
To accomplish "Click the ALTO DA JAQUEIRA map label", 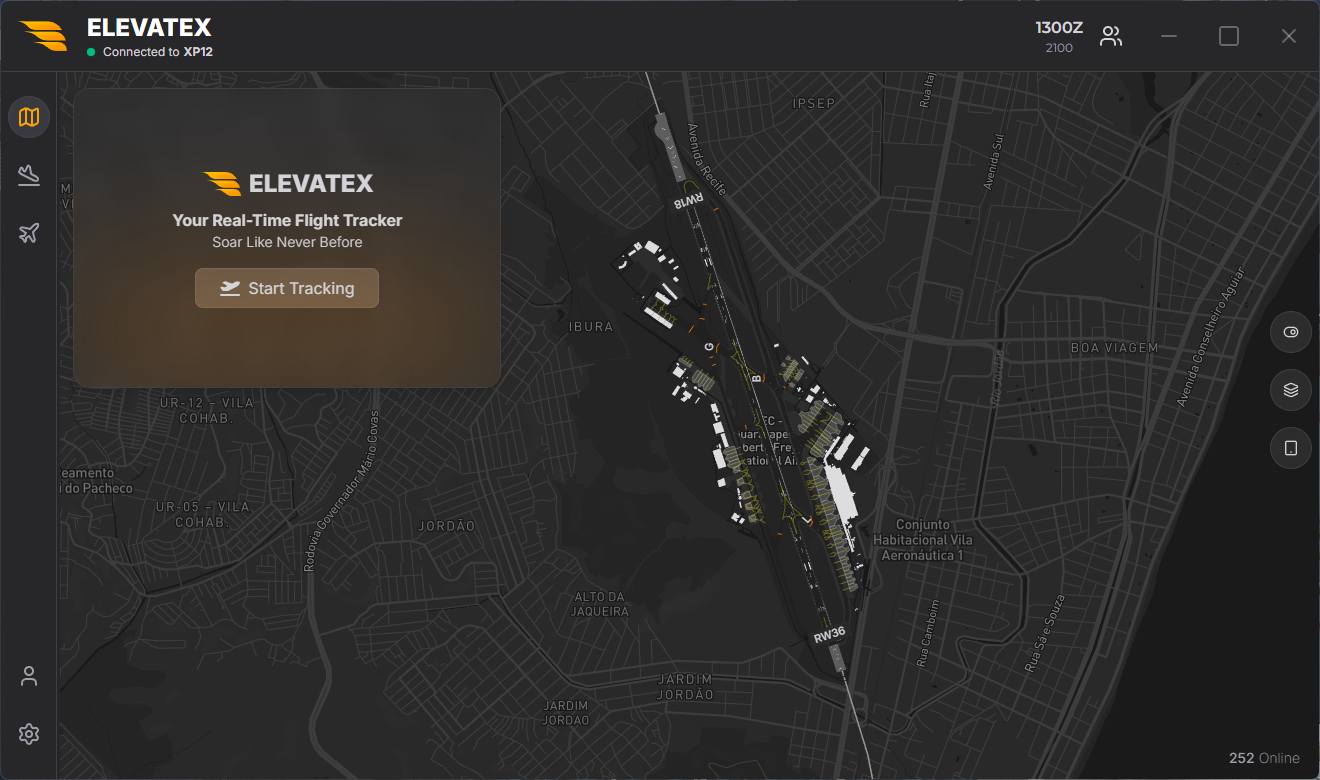I will (601, 604).
